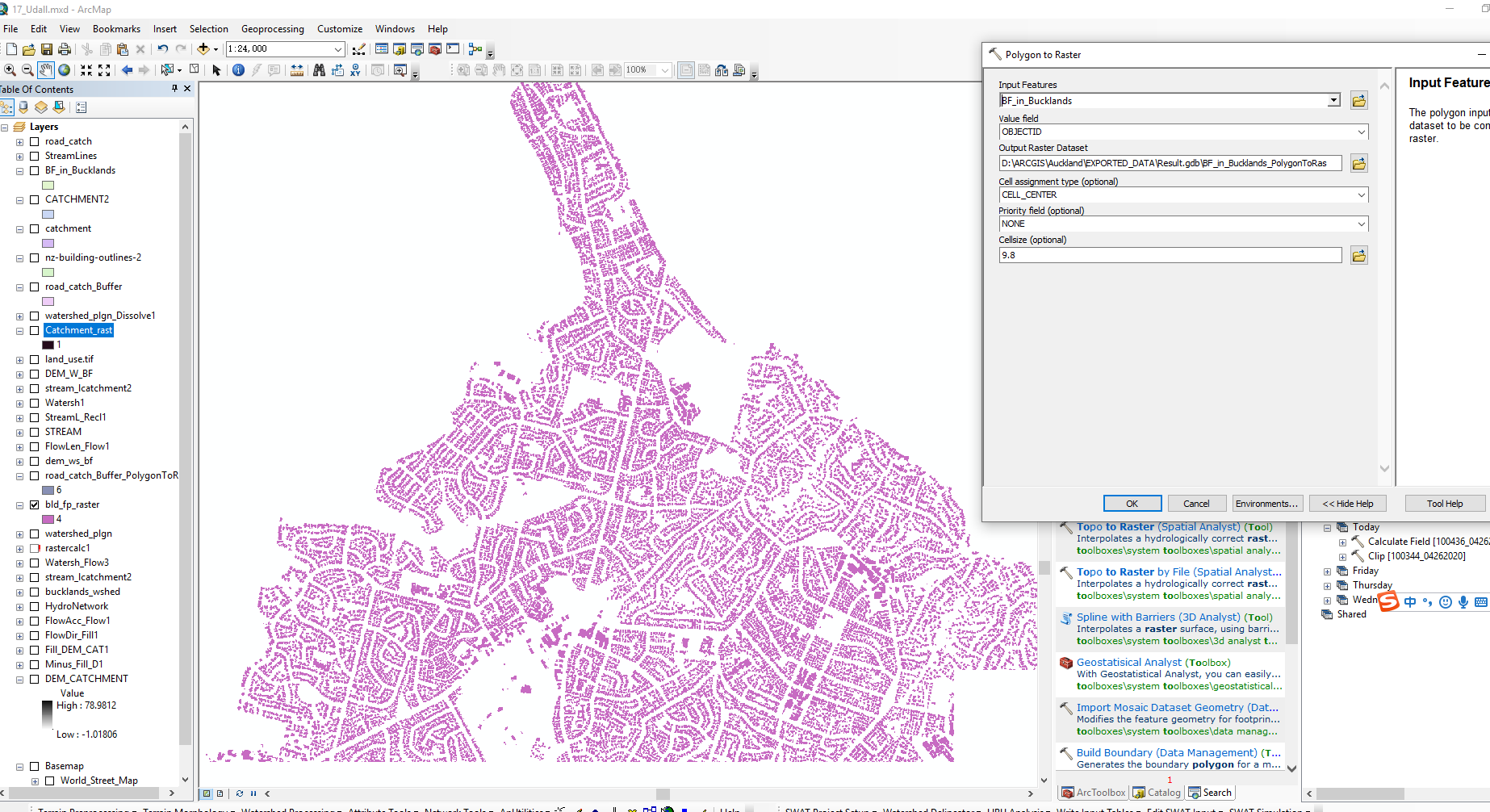The height and width of the screenshot is (812, 1490).
Task: Click the Cellsize input field
Action: tap(1170, 255)
